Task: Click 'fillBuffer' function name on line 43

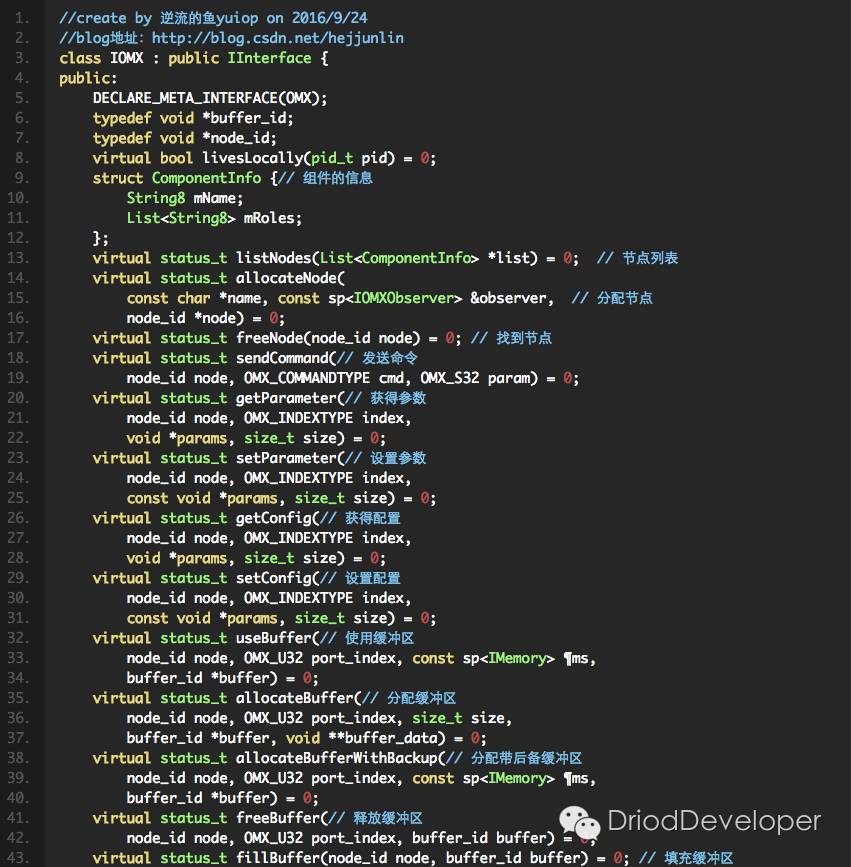Action: click(278, 858)
